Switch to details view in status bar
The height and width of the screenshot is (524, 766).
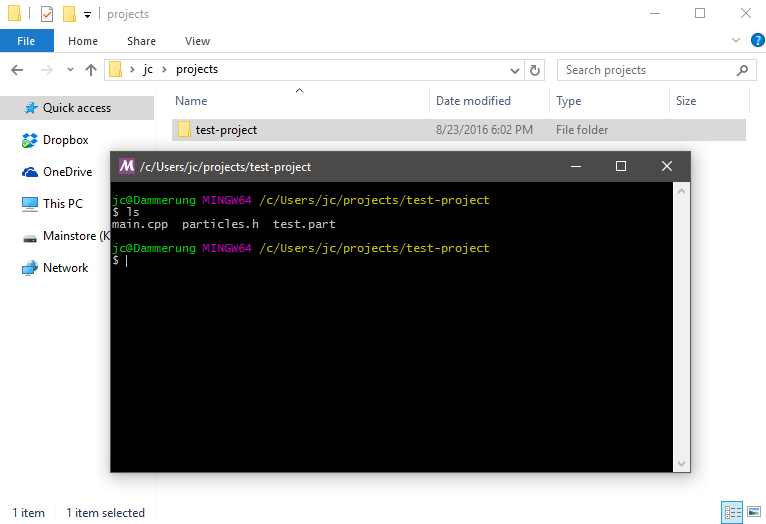point(732,512)
